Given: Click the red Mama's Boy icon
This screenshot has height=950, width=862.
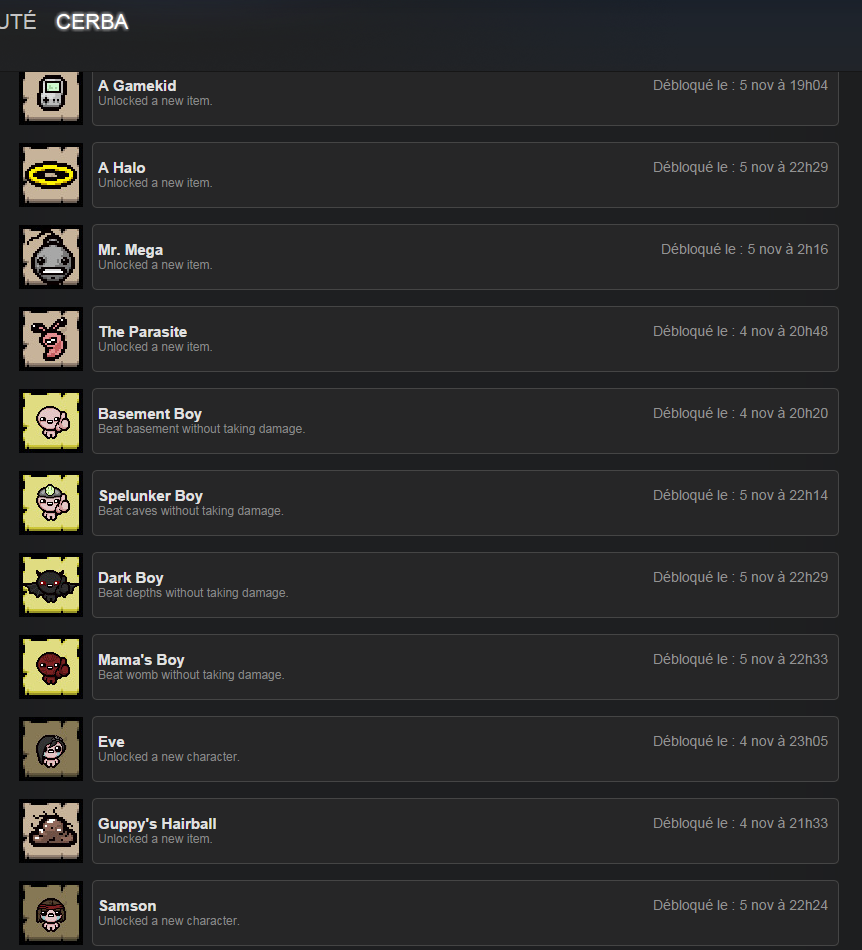Looking at the screenshot, I should [51, 667].
